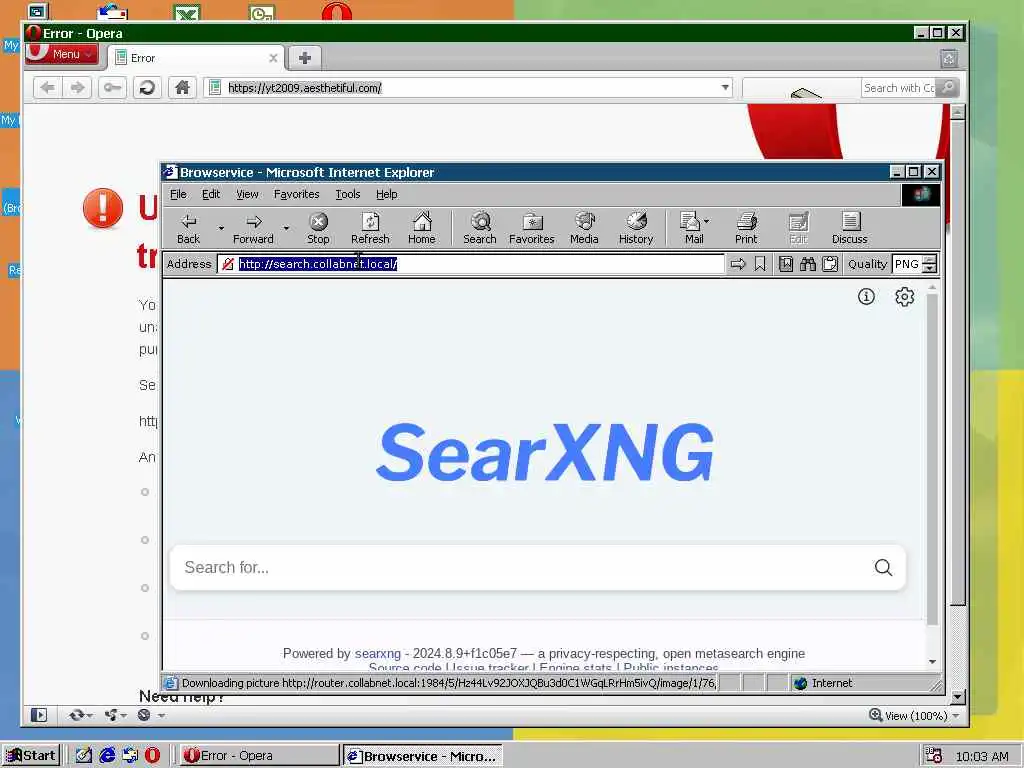Click the Mail toolbar icon
This screenshot has height=768, width=1024.
coord(691,228)
